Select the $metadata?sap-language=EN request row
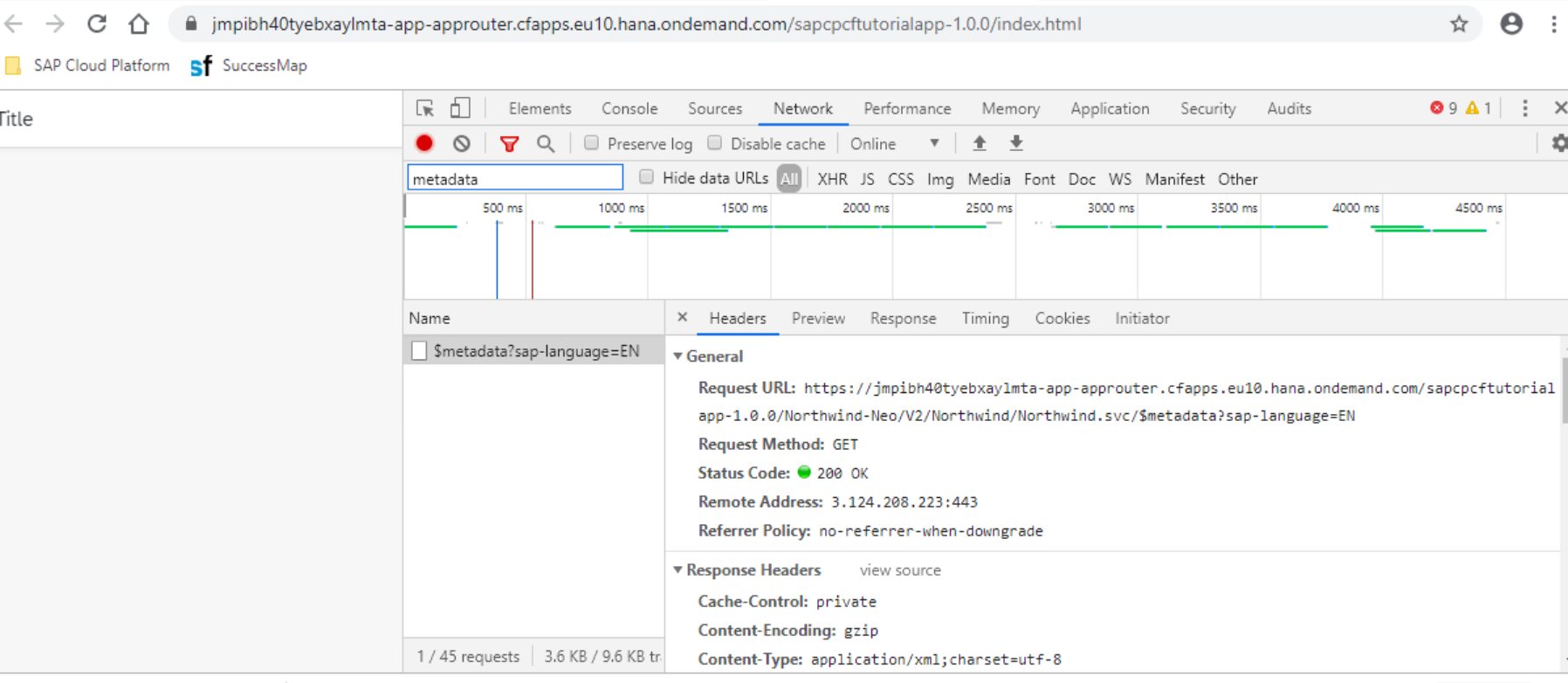 tap(533, 351)
